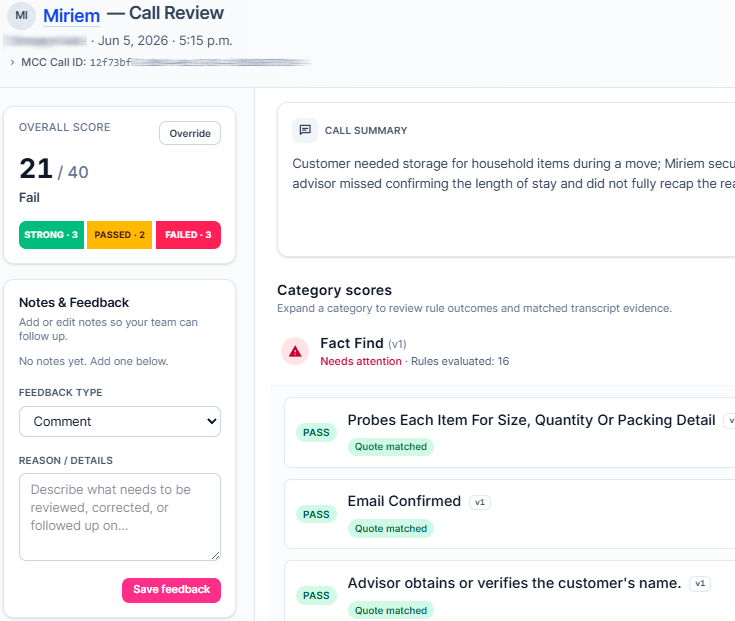The image size is (735, 621).
Task: Click Quote matched under Probes Each Item
Action: pos(391,447)
